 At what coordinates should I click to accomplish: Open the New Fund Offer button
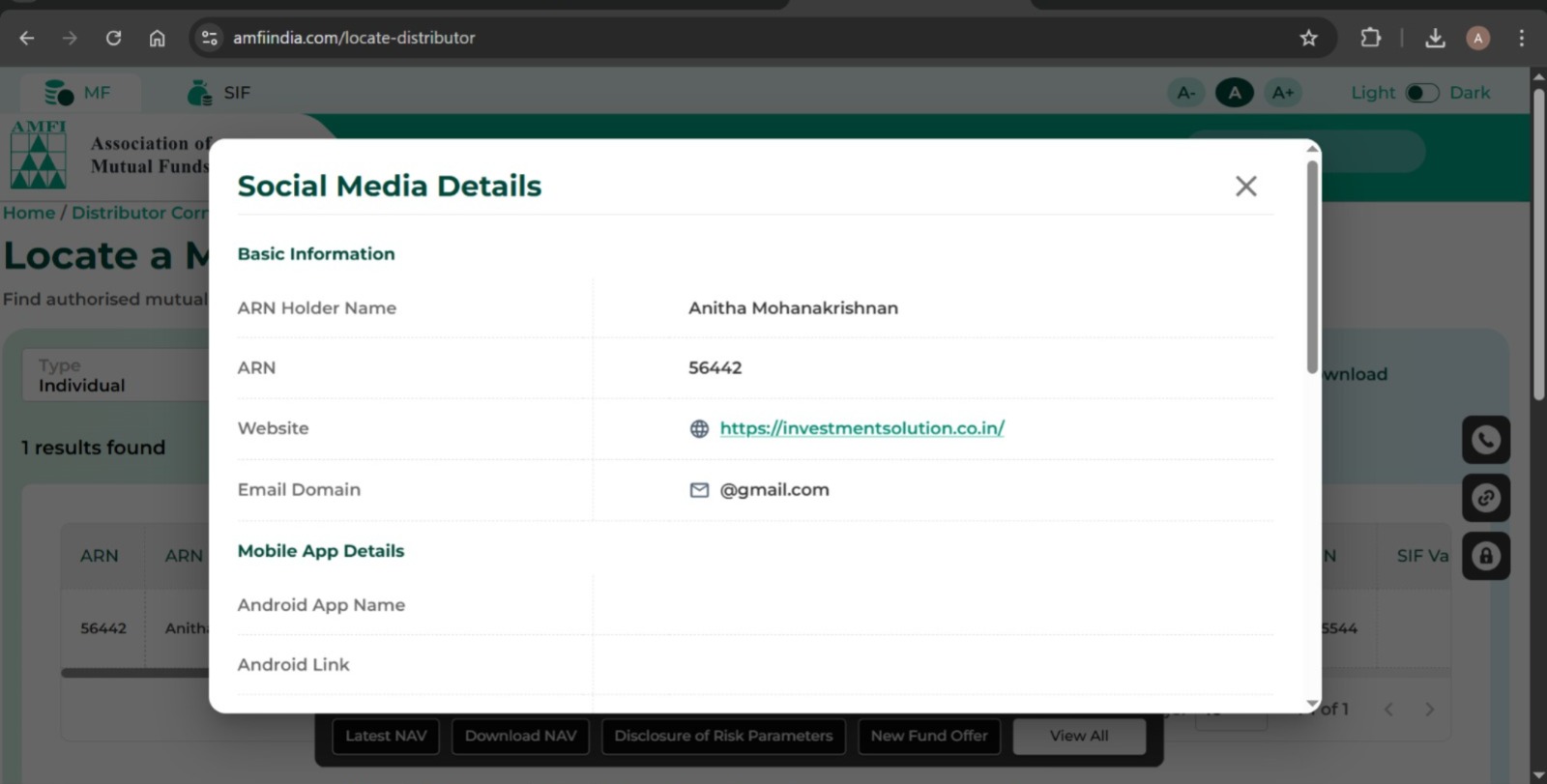pyautogui.click(x=929, y=736)
